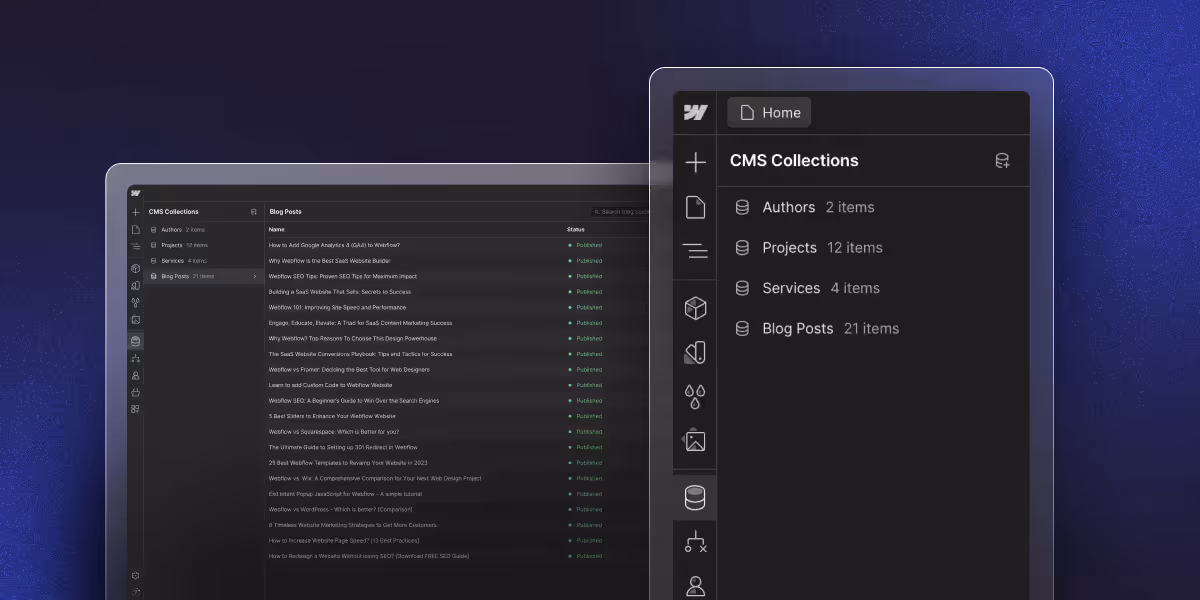Create a new collection
The height and width of the screenshot is (600, 1200).
click(x=1002, y=160)
